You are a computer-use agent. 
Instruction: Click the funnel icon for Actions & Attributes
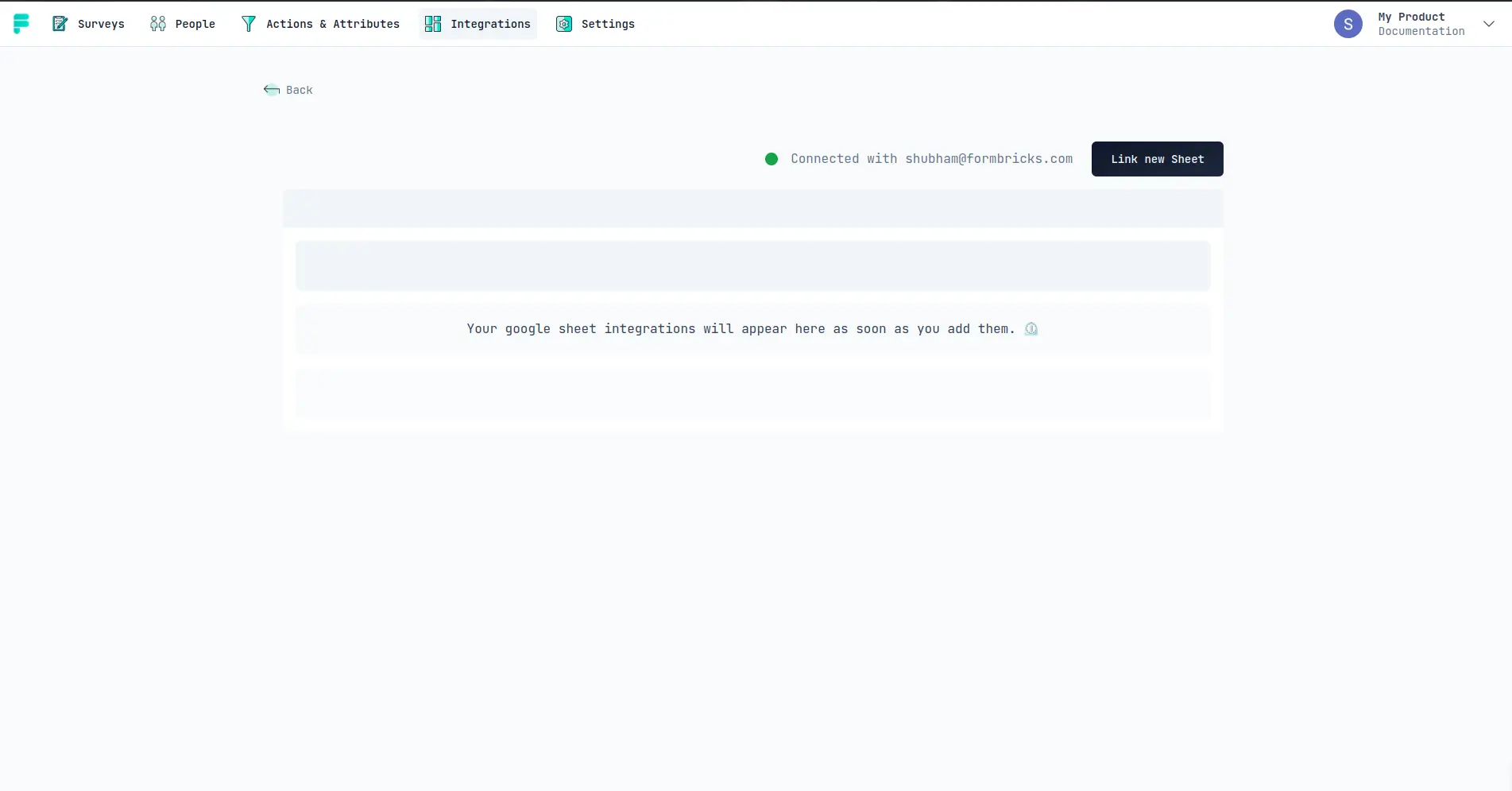(249, 24)
